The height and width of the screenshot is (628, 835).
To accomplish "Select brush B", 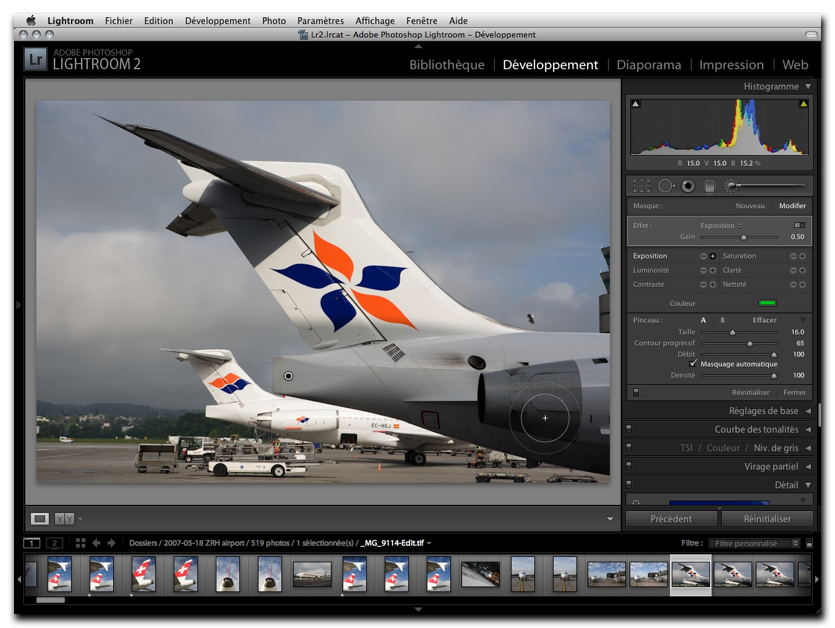I will pyautogui.click(x=722, y=320).
